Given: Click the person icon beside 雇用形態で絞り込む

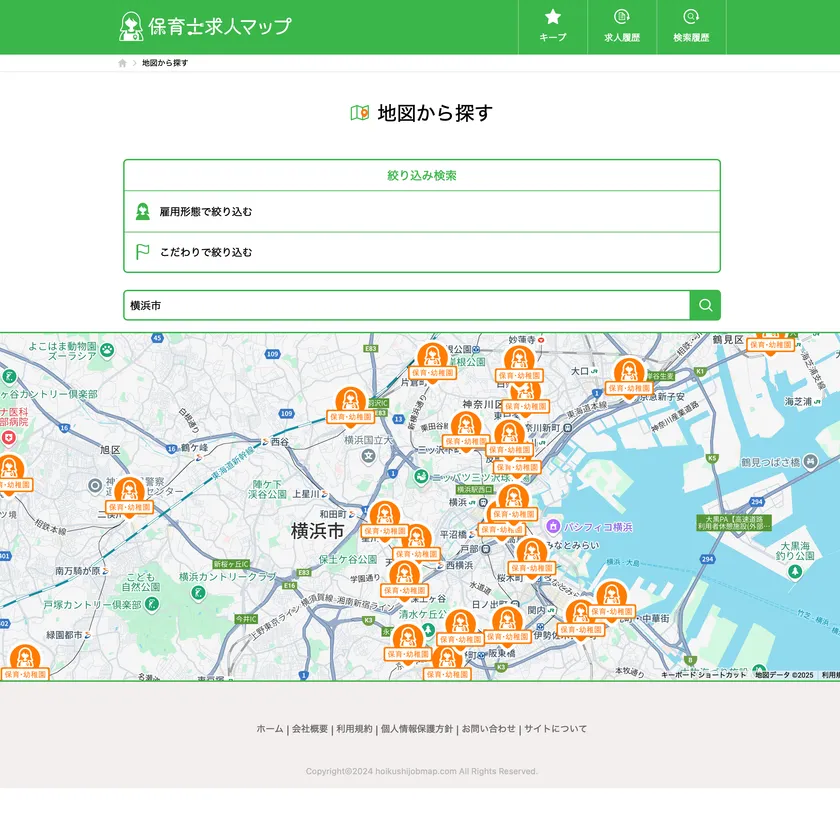Looking at the screenshot, I should (141, 210).
